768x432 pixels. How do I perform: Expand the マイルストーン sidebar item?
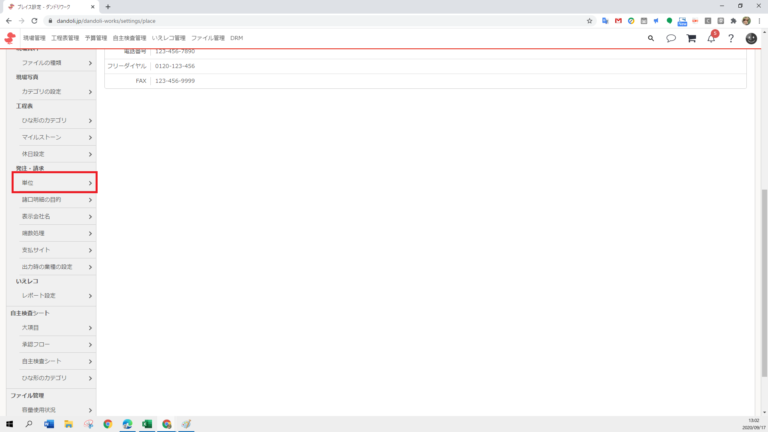[x=57, y=137]
